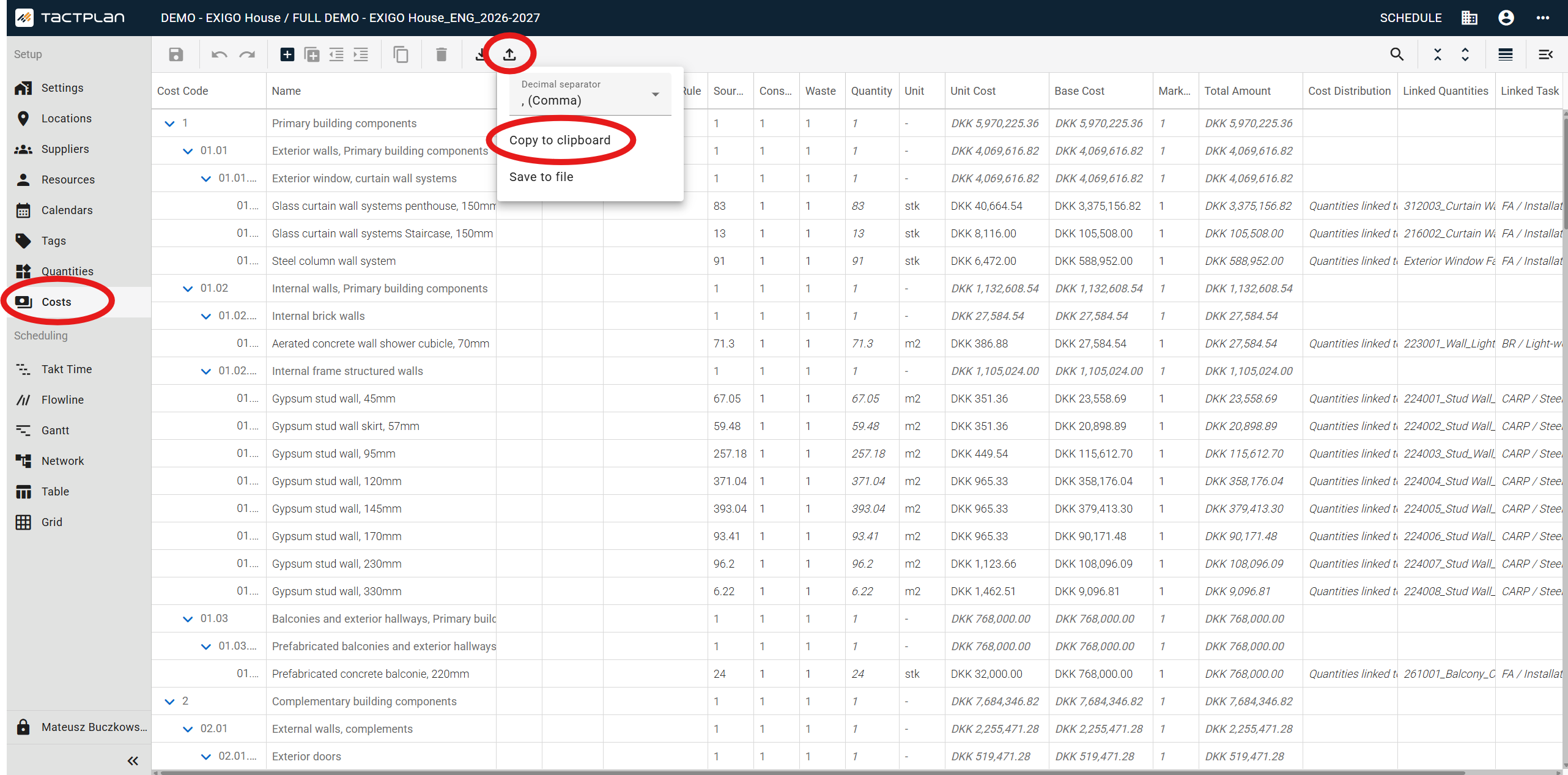The image size is (1568, 775).
Task: Collapse Internal frame structured walls row
Action: point(206,371)
